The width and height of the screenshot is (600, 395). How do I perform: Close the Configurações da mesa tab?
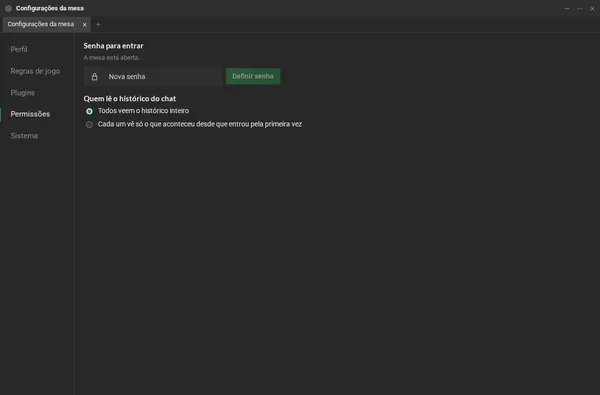[85, 24]
